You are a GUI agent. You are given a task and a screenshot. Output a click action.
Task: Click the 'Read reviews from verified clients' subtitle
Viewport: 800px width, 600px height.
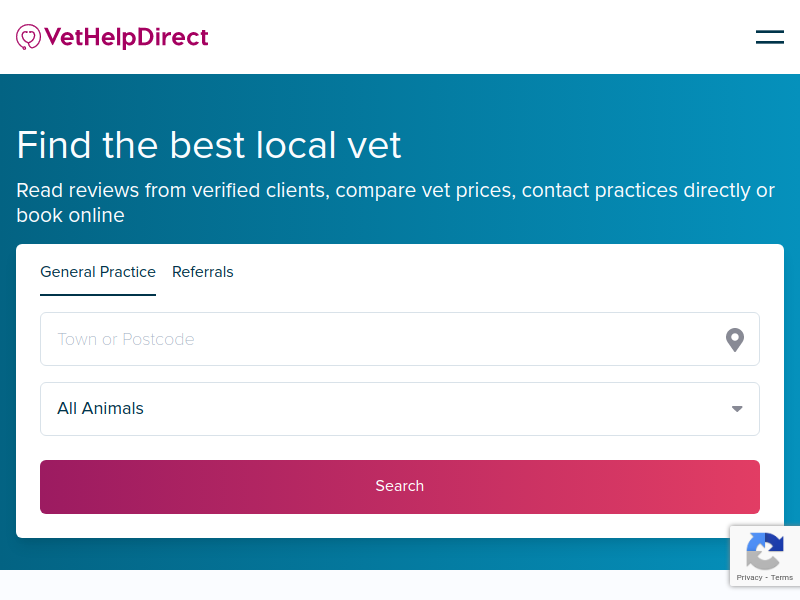(395, 203)
